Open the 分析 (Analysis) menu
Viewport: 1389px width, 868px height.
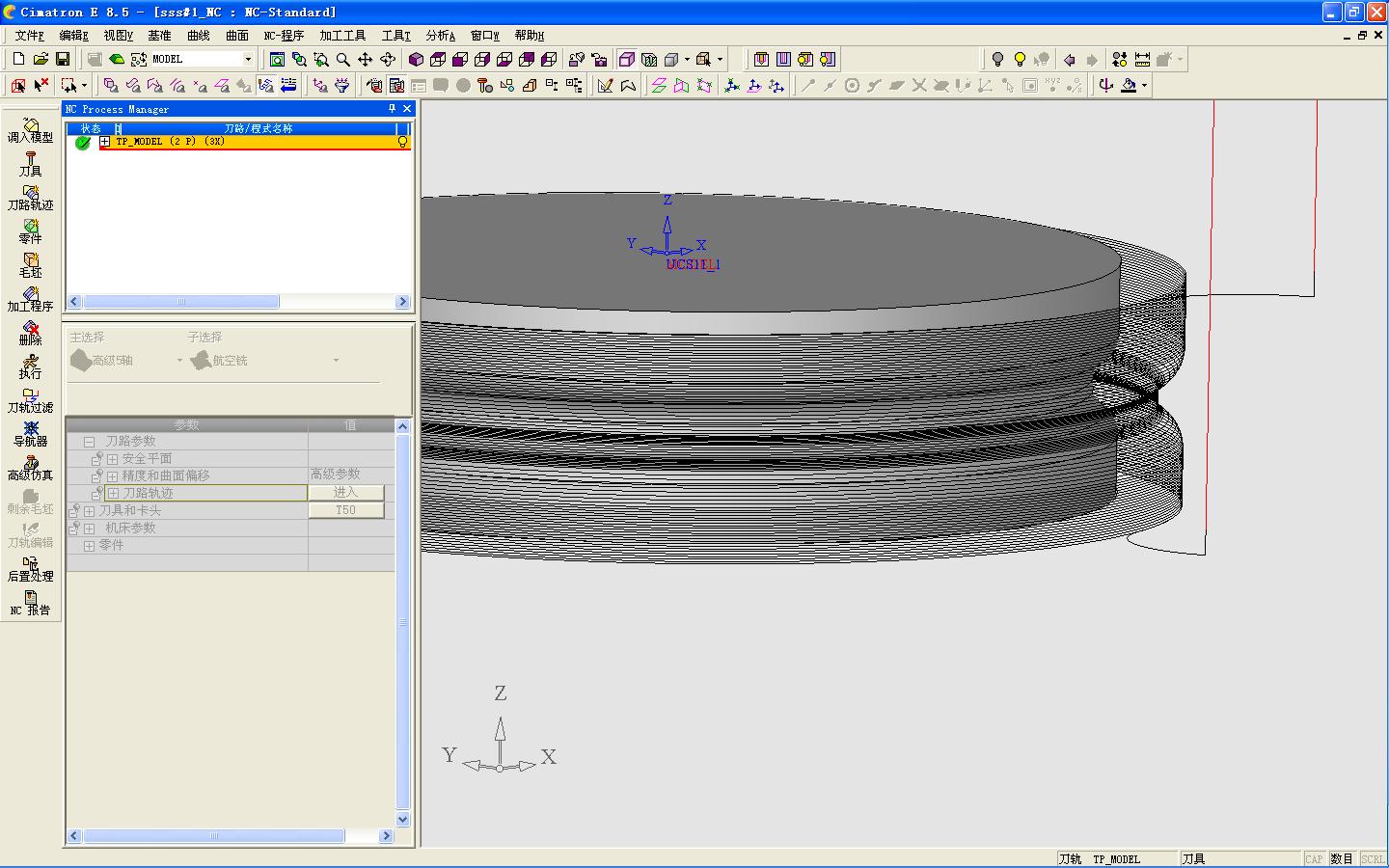[x=440, y=36]
